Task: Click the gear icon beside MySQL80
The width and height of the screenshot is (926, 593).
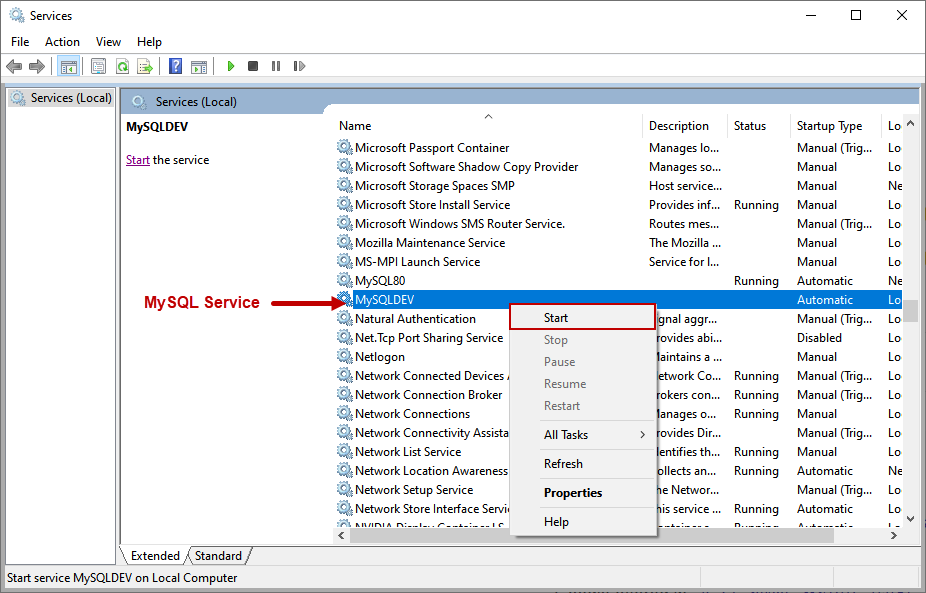Action: (345, 280)
